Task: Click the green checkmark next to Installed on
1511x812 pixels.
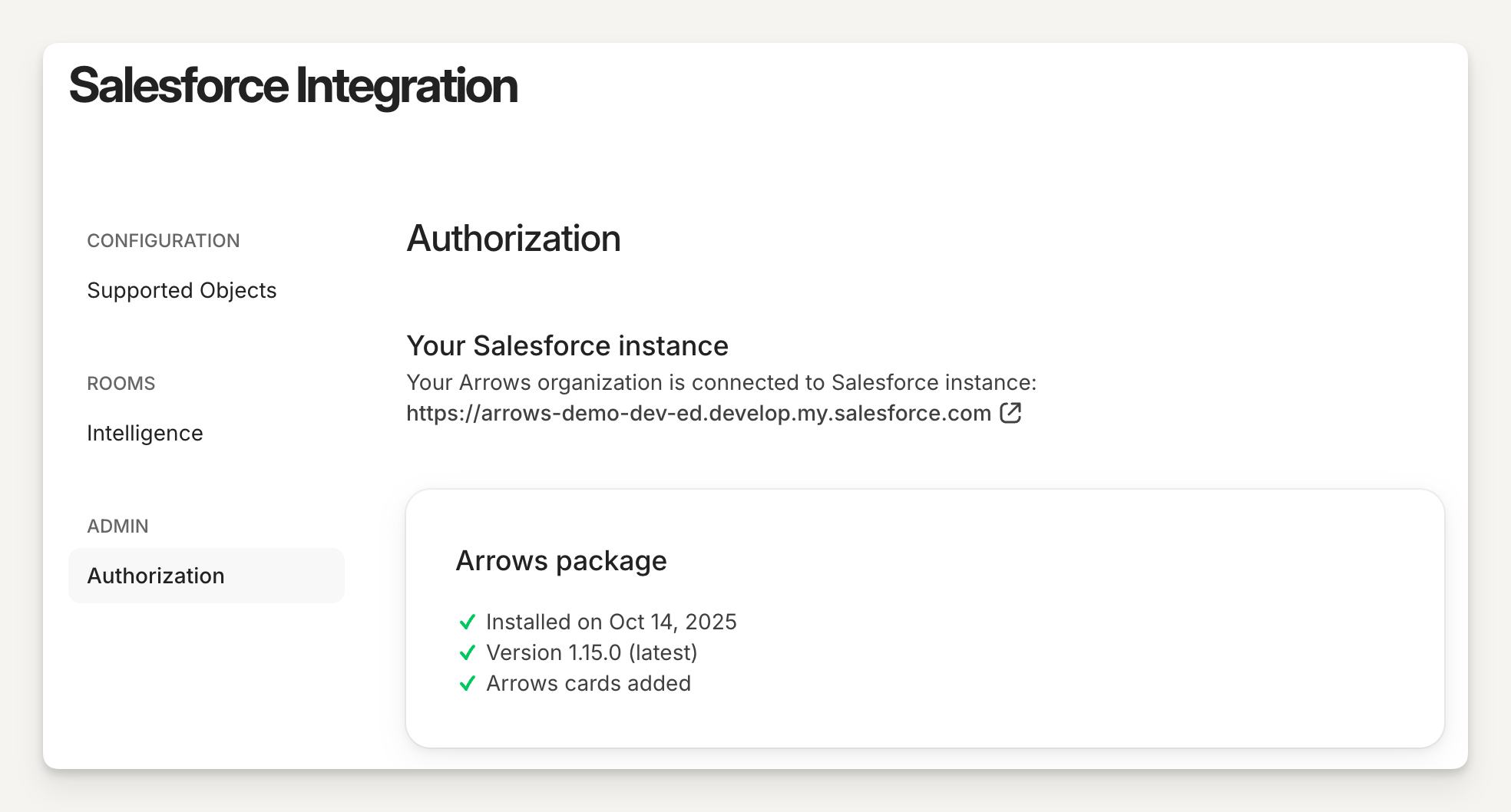Action: 467,622
